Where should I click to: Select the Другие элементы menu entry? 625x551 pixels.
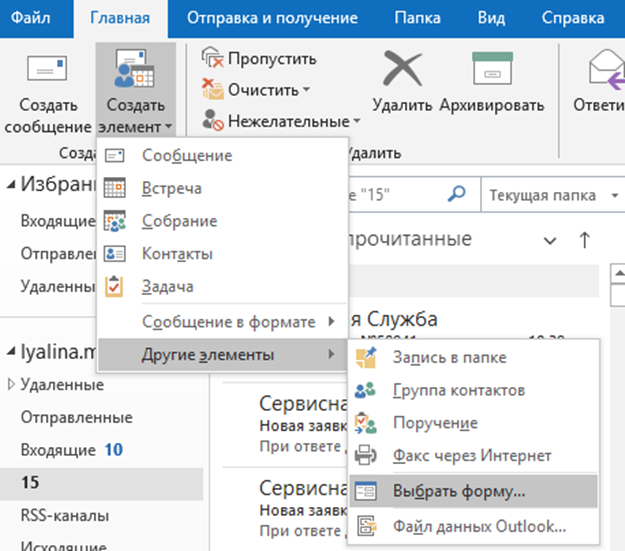pyautogui.click(x=223, y=354)
